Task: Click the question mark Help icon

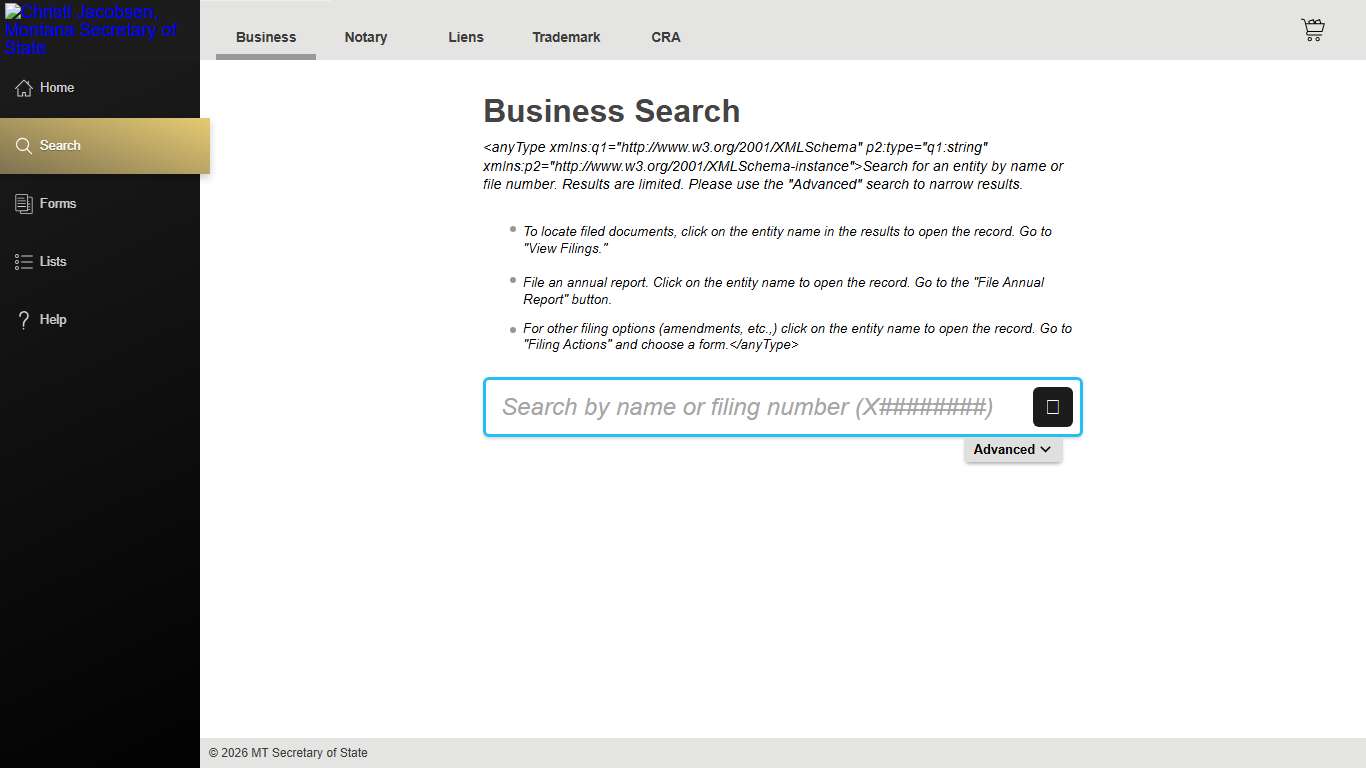Action: (x=24, y=320)
